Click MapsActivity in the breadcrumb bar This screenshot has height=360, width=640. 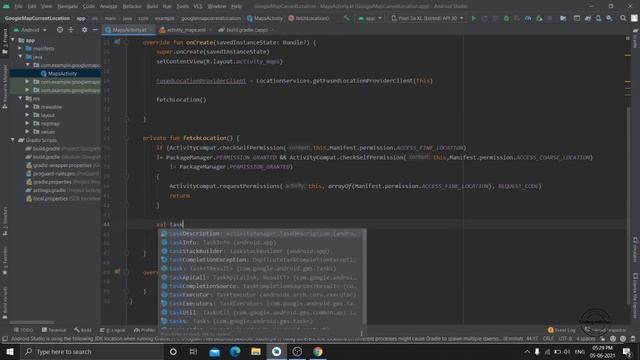(x=265, y=18)
